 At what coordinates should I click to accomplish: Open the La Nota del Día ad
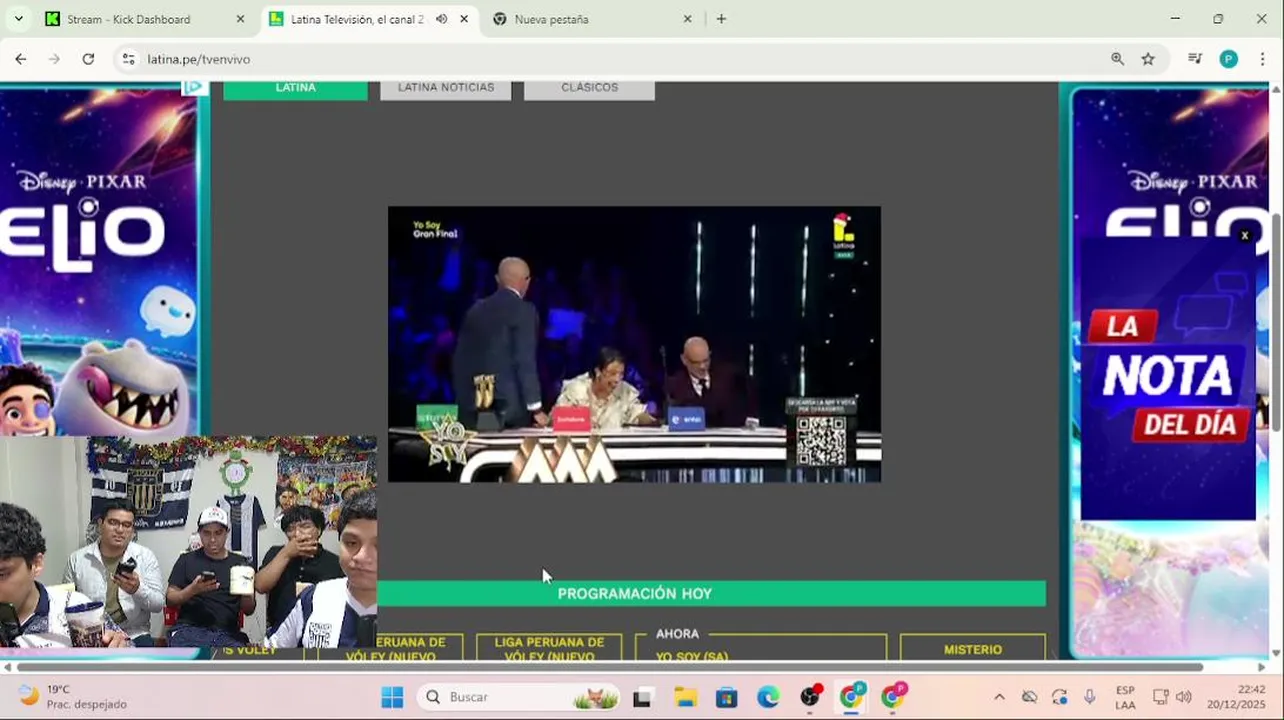[x=1168, y=380]
